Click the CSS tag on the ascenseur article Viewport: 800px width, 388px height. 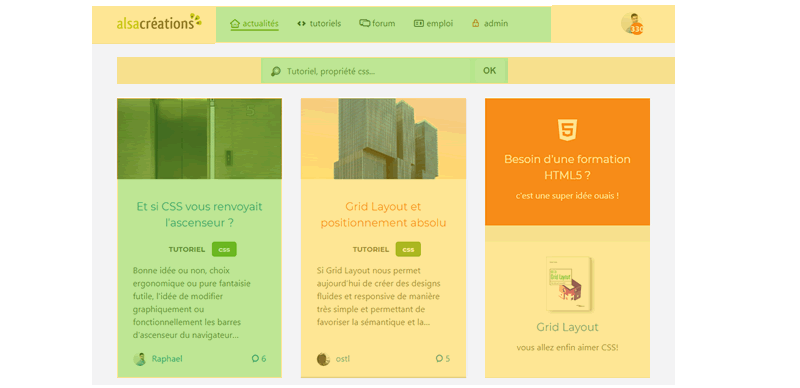pos(224,250)
